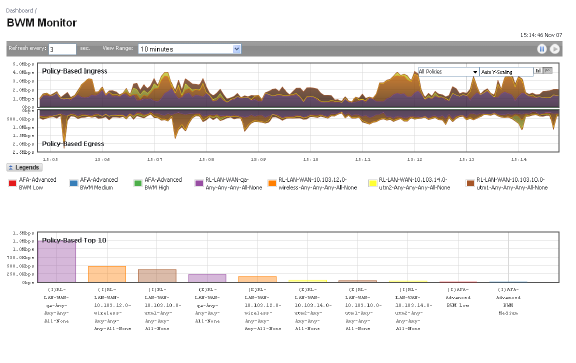Screen dimensions: 576x363
Task: Click the RL-LAN-WAN-qa legend label
Action: pyautogui.click(x=234, y=183)
